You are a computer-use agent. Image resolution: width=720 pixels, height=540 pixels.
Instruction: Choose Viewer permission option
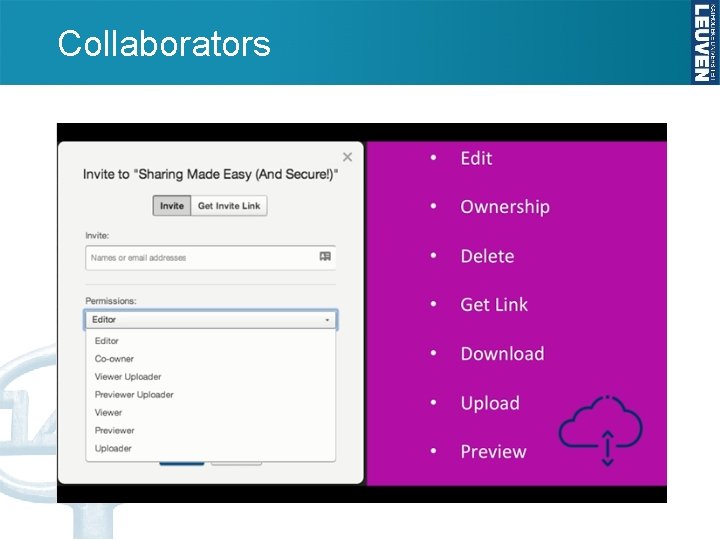point(108,412)
